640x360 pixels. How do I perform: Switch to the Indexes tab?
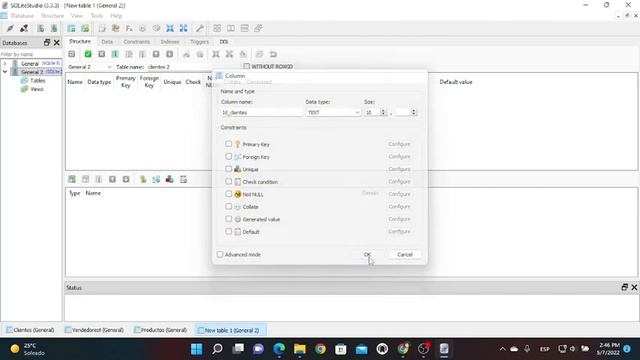click(x=170, y=42)
